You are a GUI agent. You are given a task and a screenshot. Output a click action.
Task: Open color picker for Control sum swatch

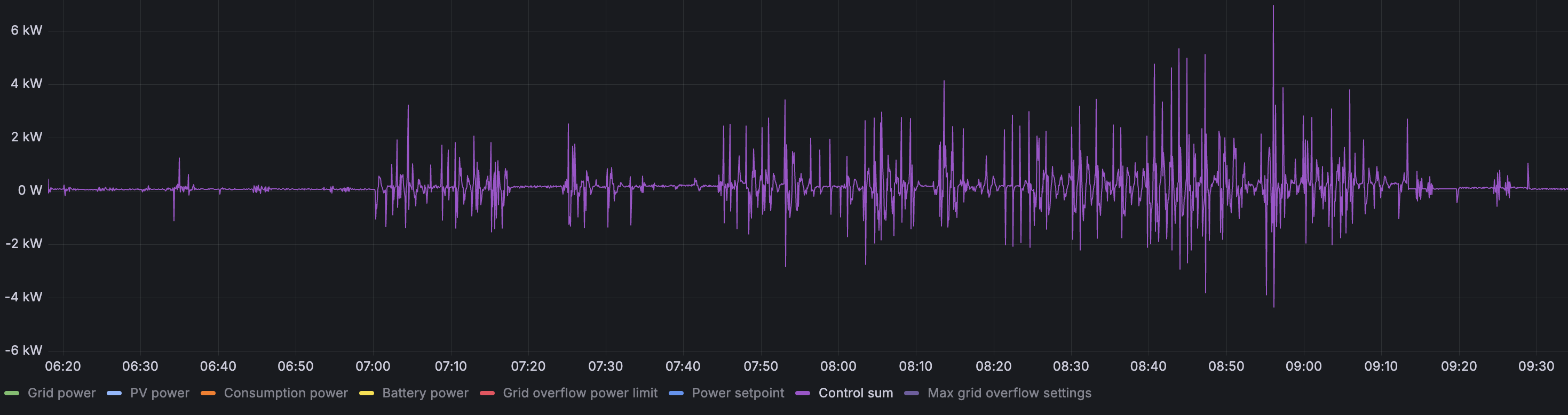point(802,394)
